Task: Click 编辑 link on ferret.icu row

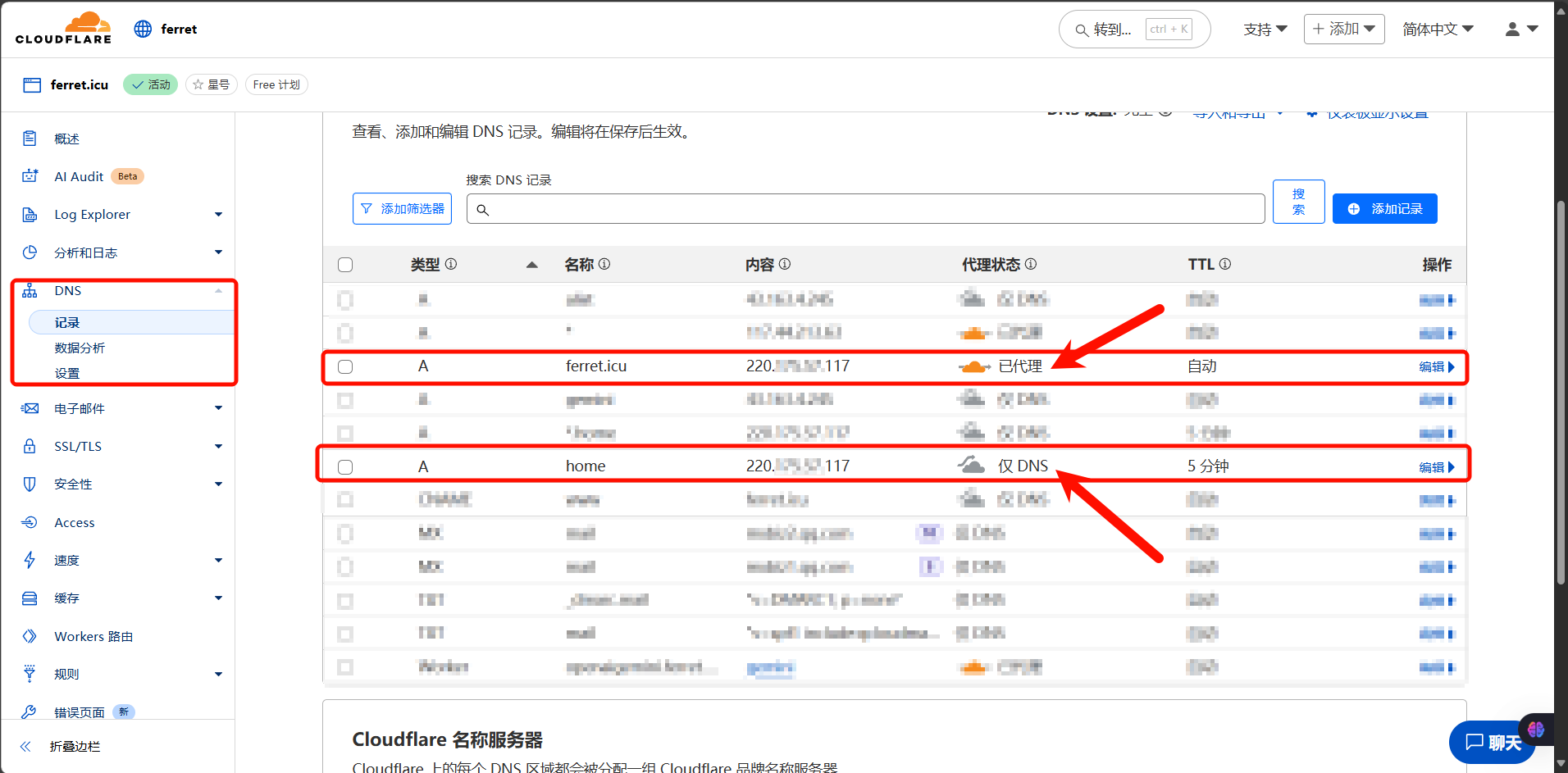Action: [x=1437, y=366]
